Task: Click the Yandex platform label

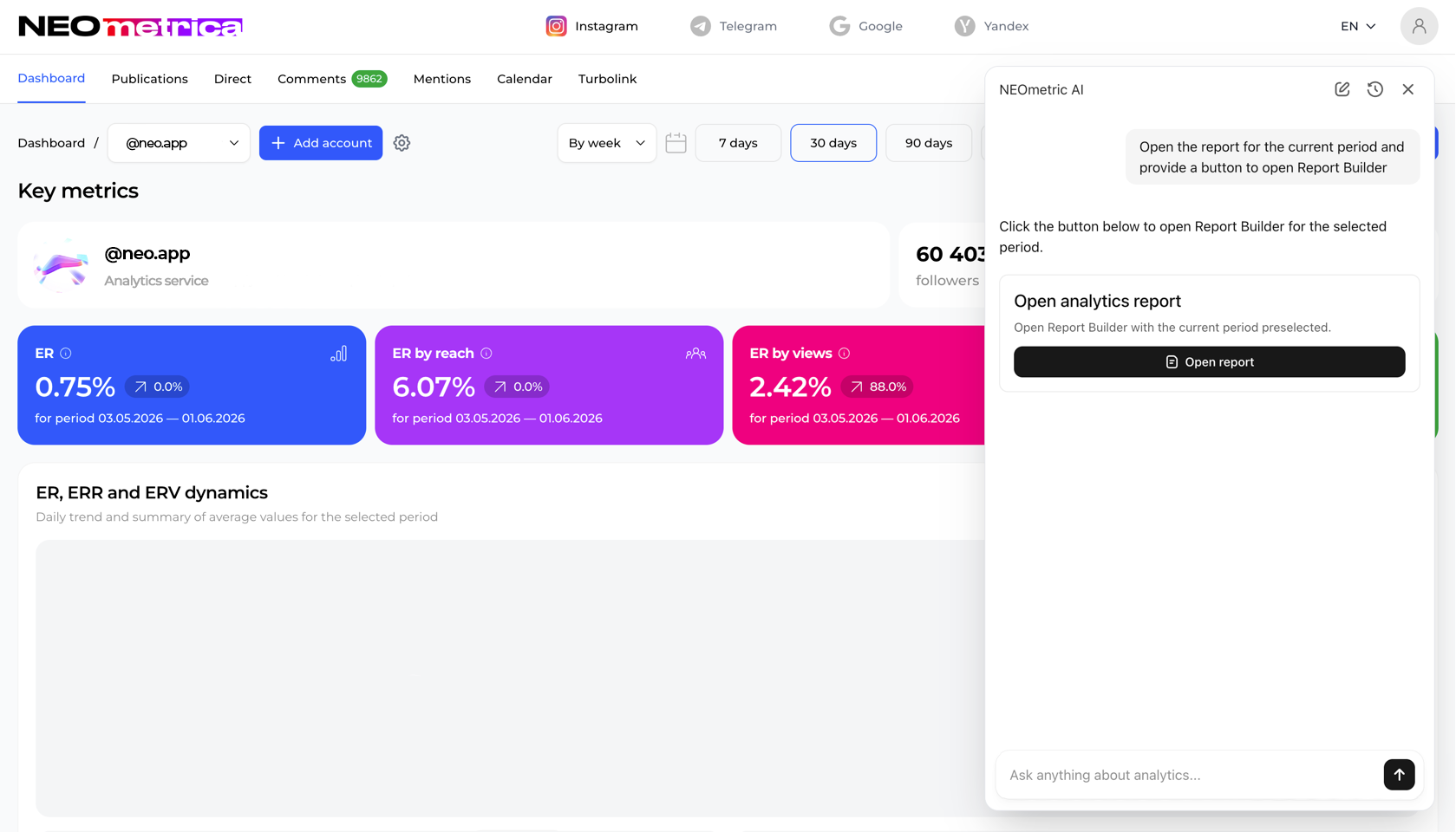Action: (1006, 26)
